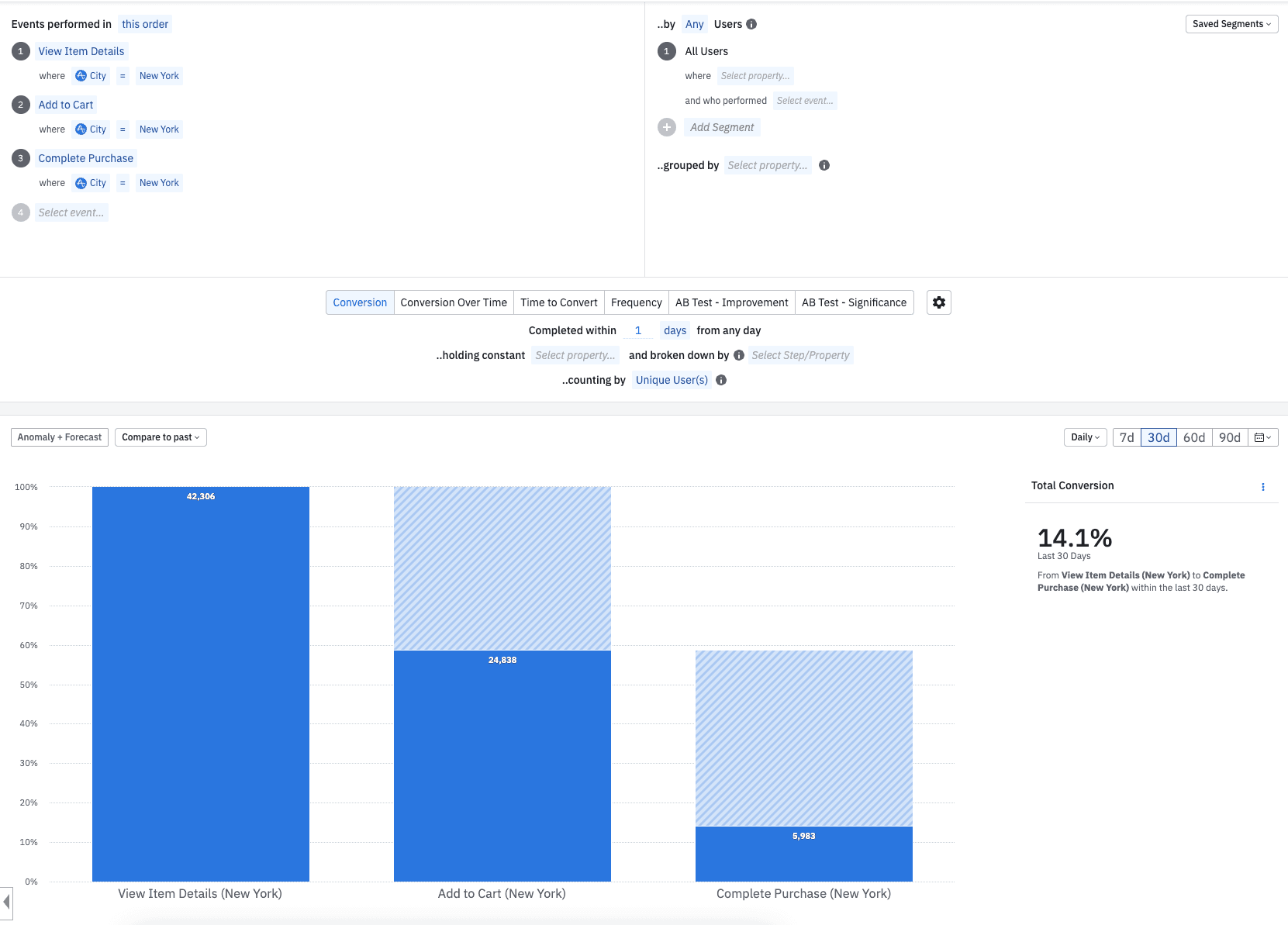Click info icon beside broken down by

click(x=739, y=355)
